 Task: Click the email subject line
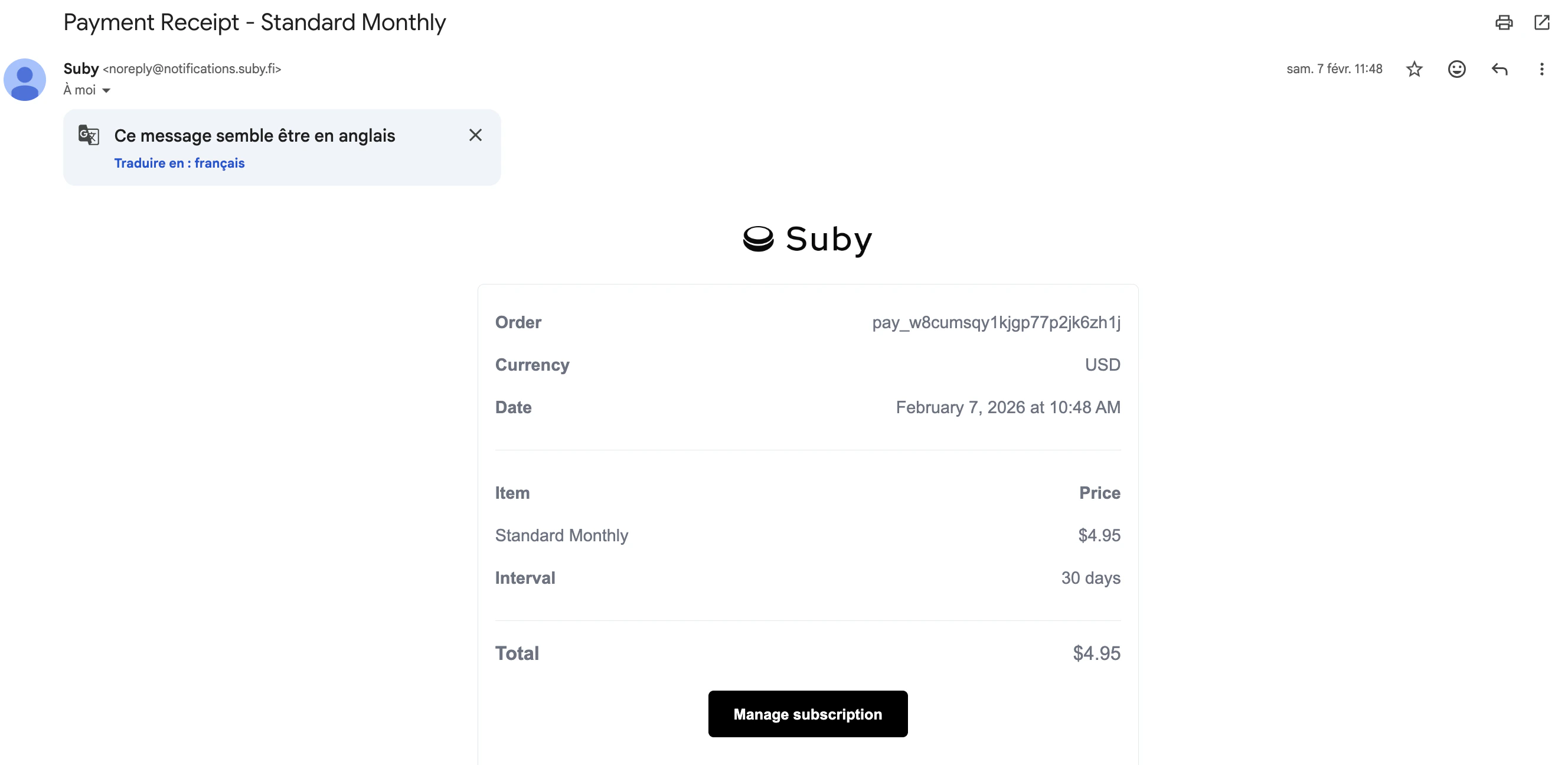pyautogui.click(x=254, y=22)
